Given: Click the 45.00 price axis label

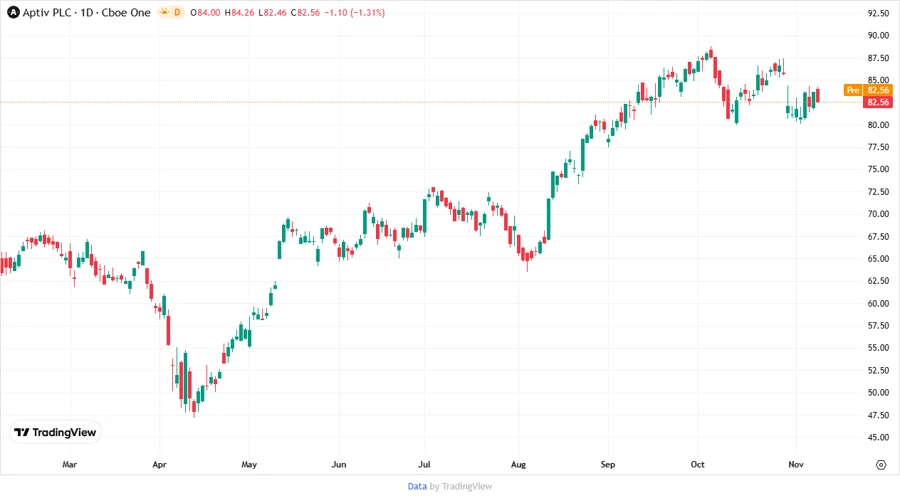Looking at the screenshot, I should click(878, 437).
